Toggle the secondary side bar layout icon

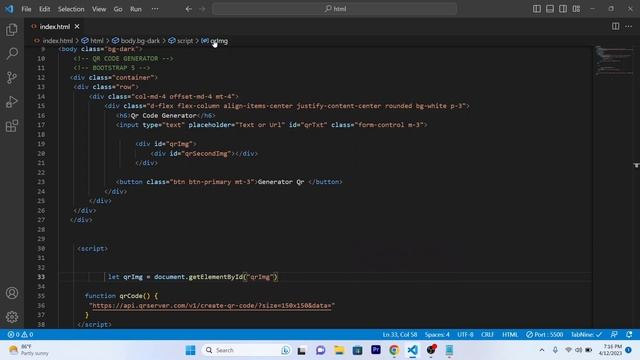point(563,9)
